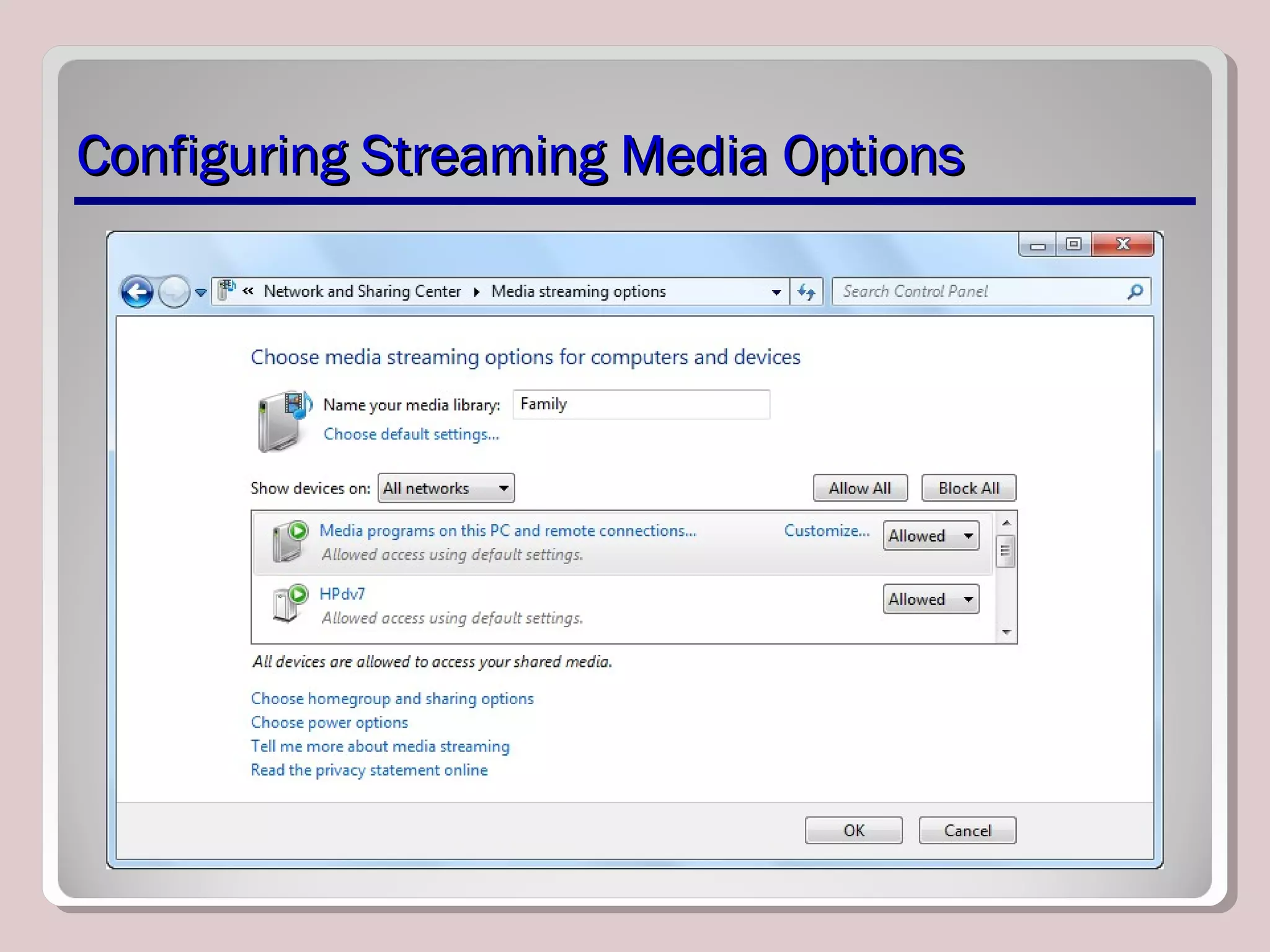This screenshot has width=1270, height=952.
Task: Click the HPdv7 device icon
Action: [289, 603]
